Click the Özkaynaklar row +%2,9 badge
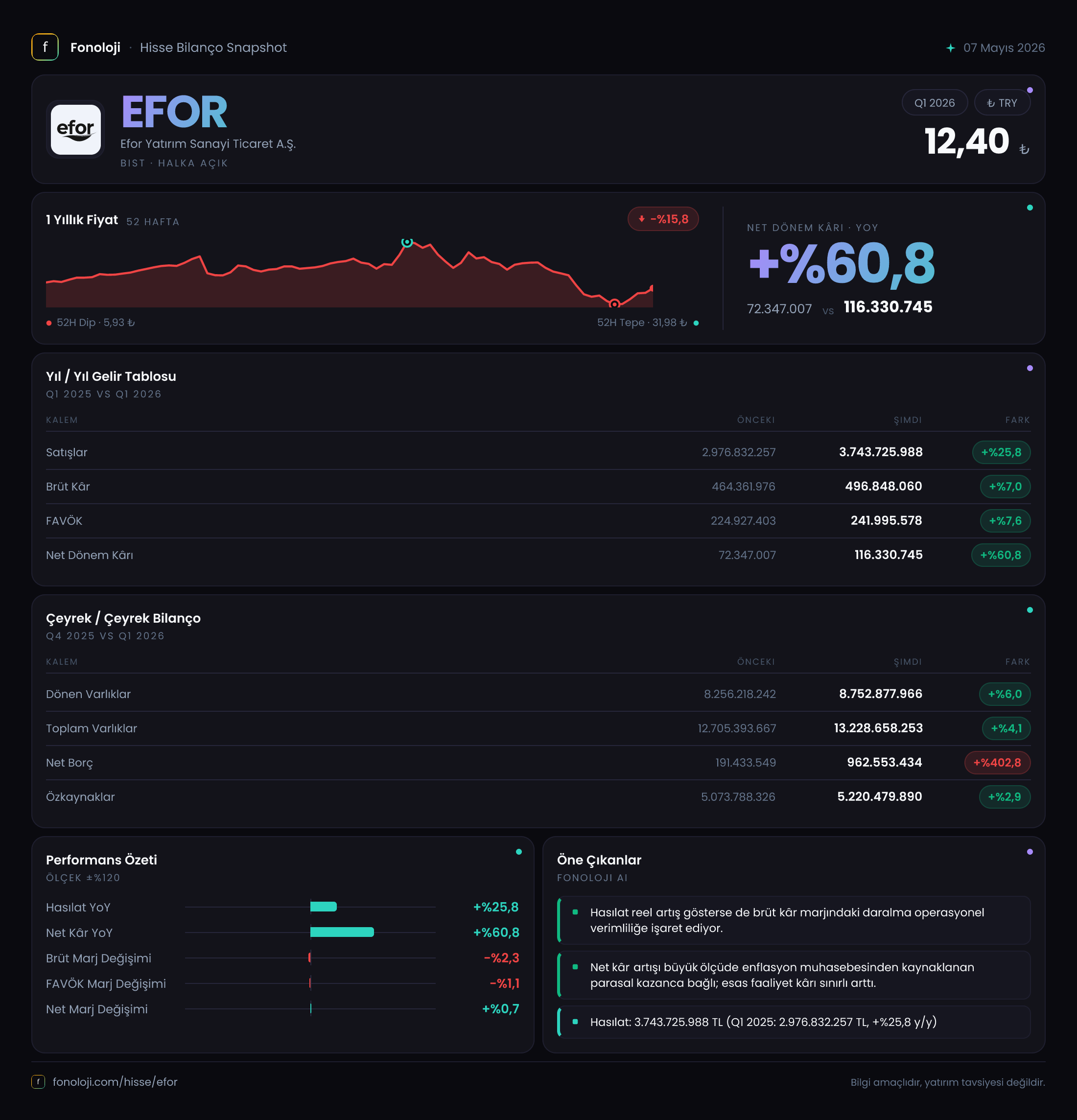The width and height of the screenshot is (1077, 1120). pyautogui.click(x=1004, y=796)
